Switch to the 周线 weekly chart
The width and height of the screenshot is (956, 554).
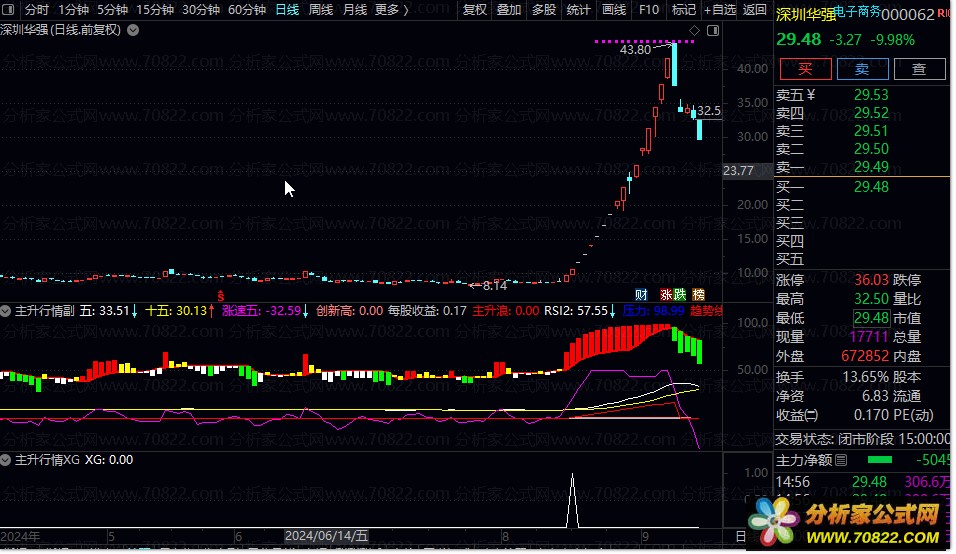click(x=321, y=10)
